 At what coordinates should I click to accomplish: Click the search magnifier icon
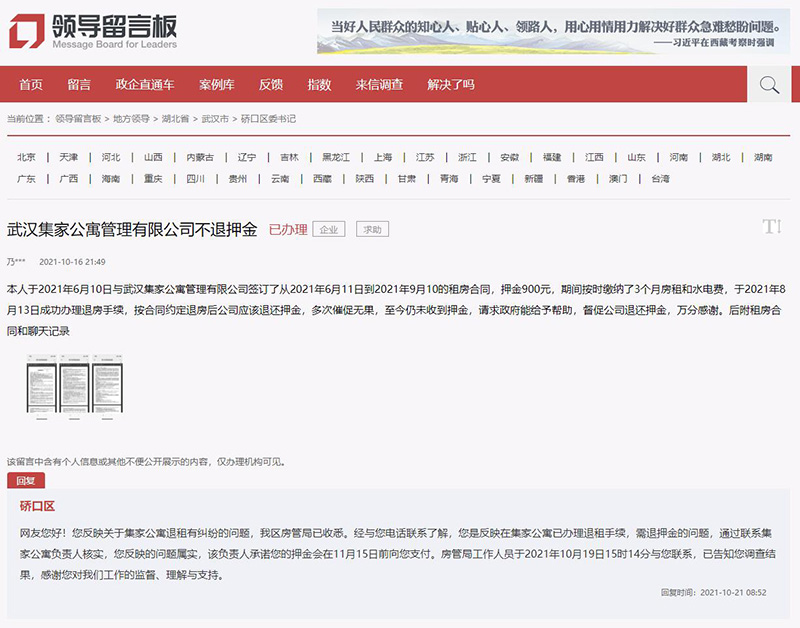pyautogui.click(x=768, y=85)
